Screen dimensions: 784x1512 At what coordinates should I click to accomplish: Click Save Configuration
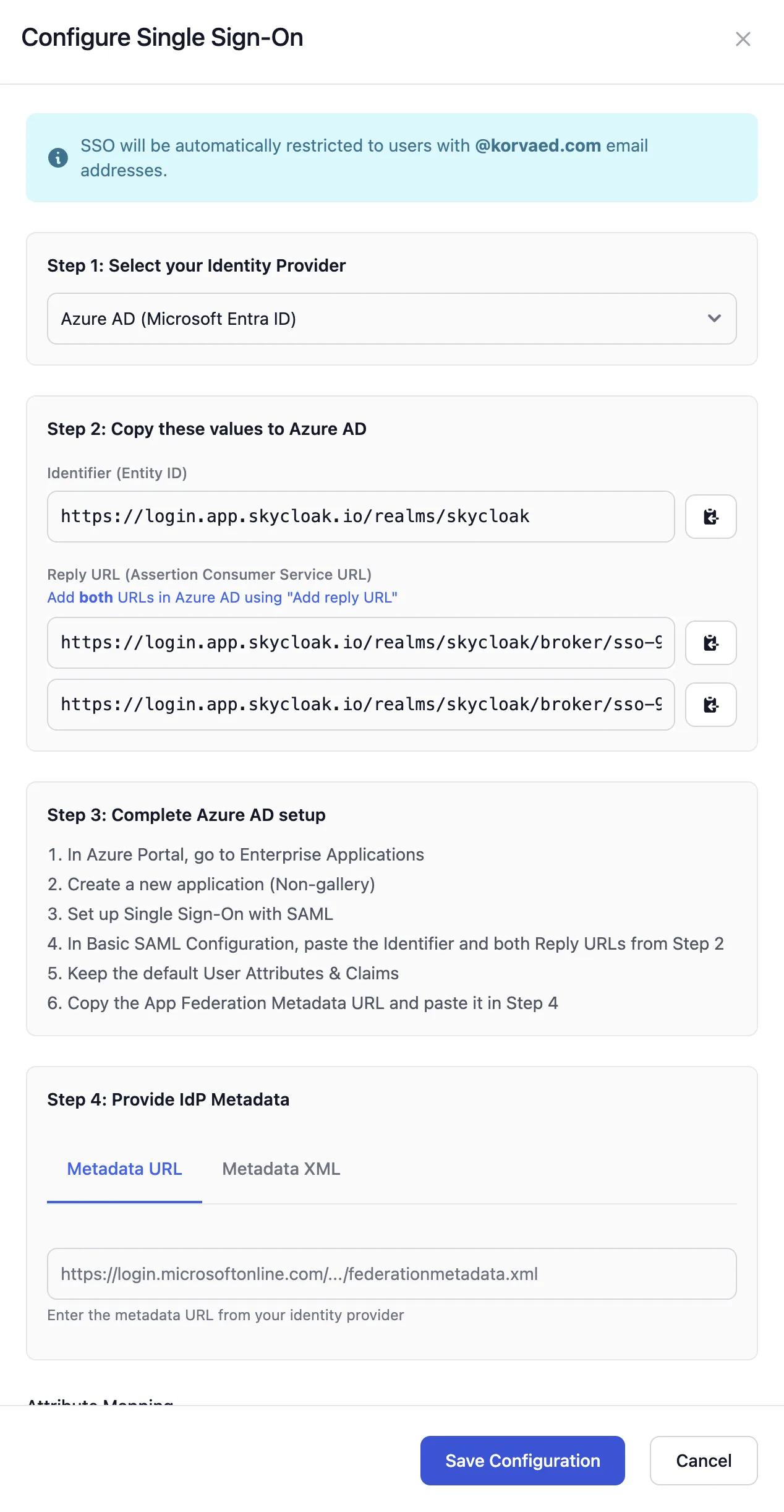point(522,1461)
